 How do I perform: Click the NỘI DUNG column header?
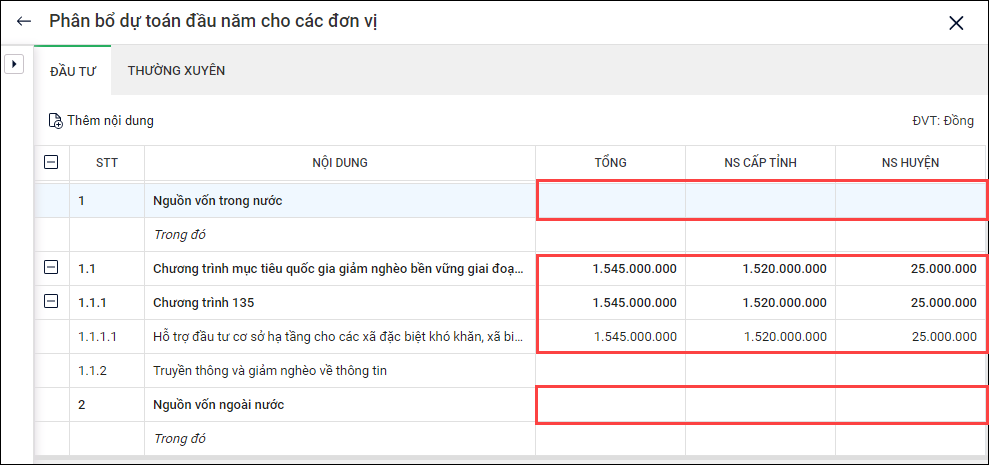click(340, 162)
